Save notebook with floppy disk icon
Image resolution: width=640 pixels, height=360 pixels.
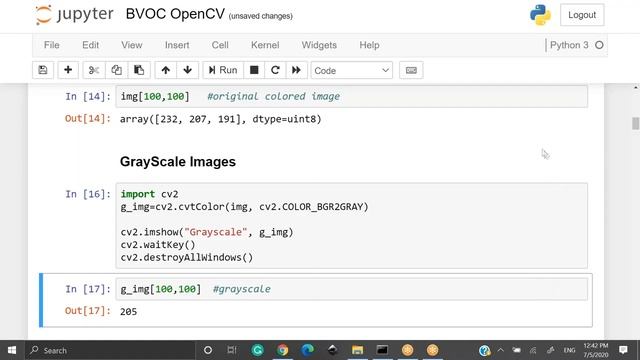click(x=43, y=70)
